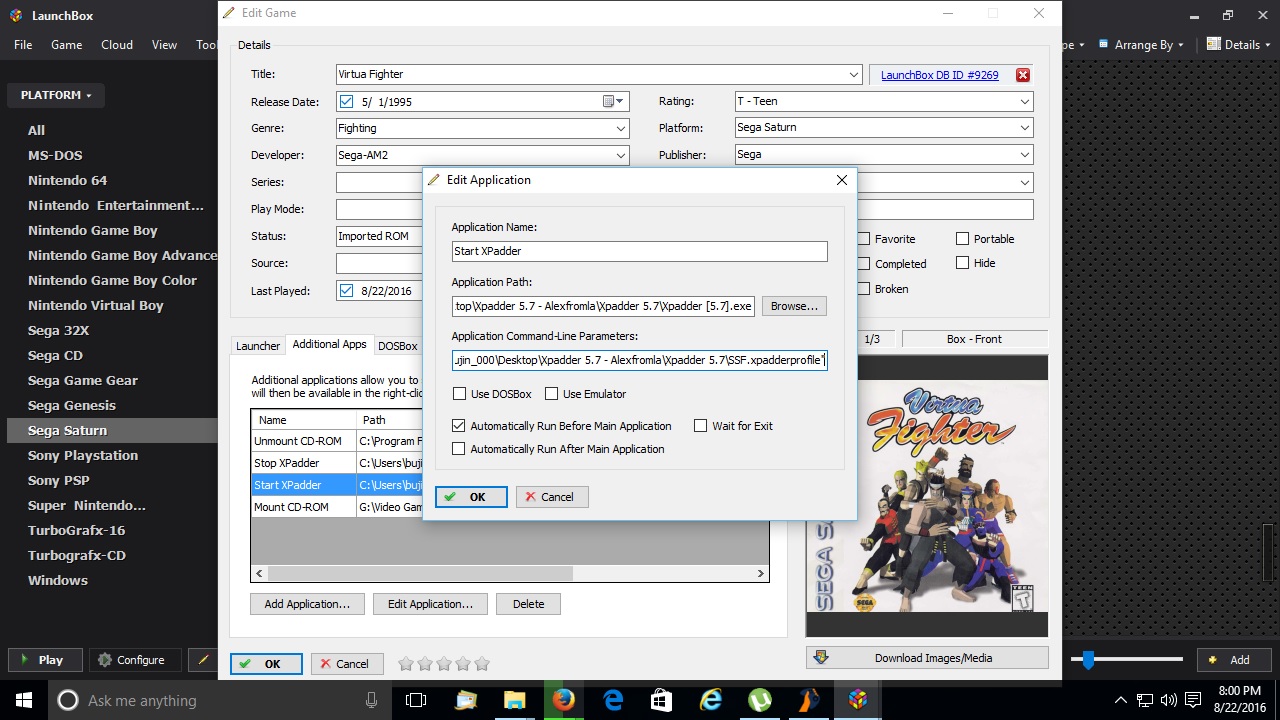Confirm Edit Application with OK
Image resolution: width=1280 pixels, height=720 pixels.
pos(471,497)
